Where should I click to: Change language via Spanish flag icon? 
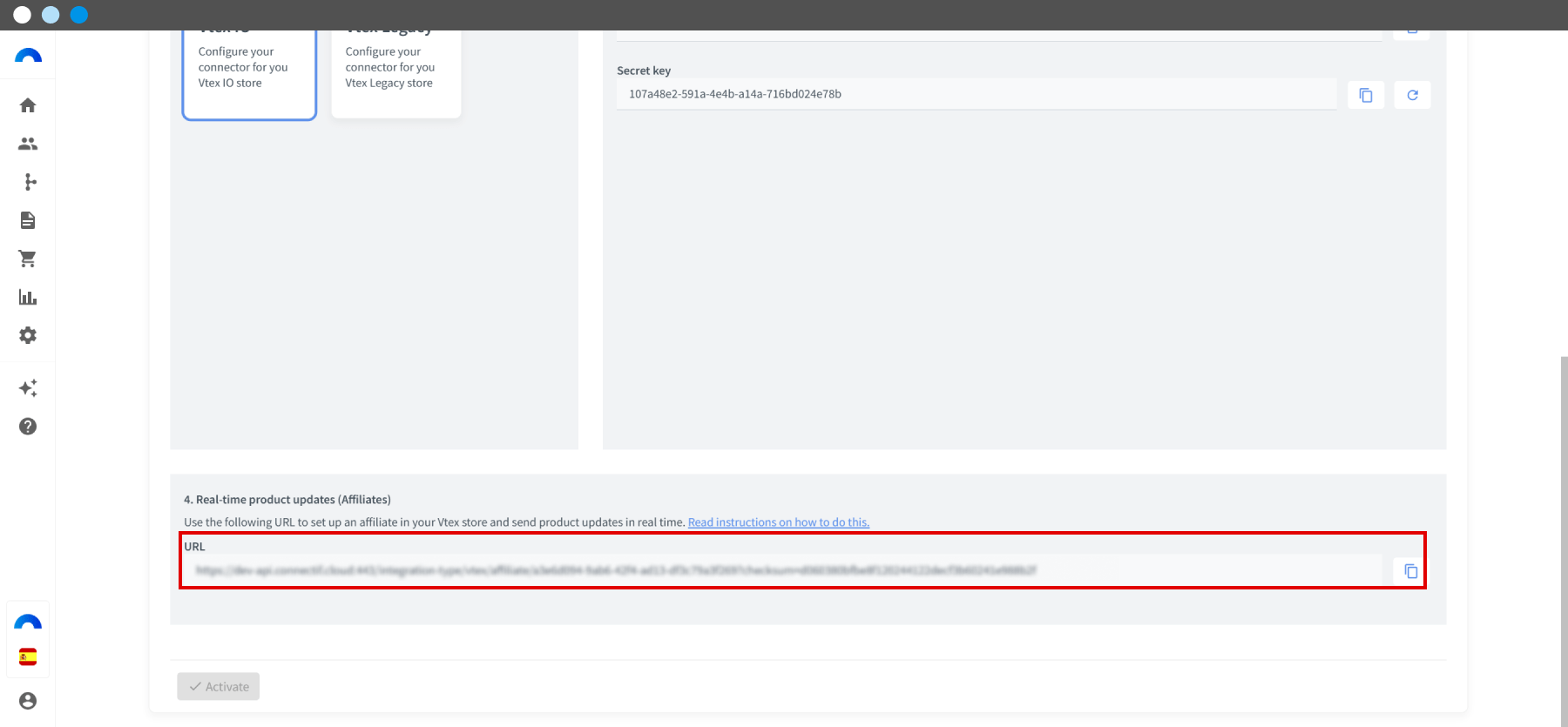28,656
